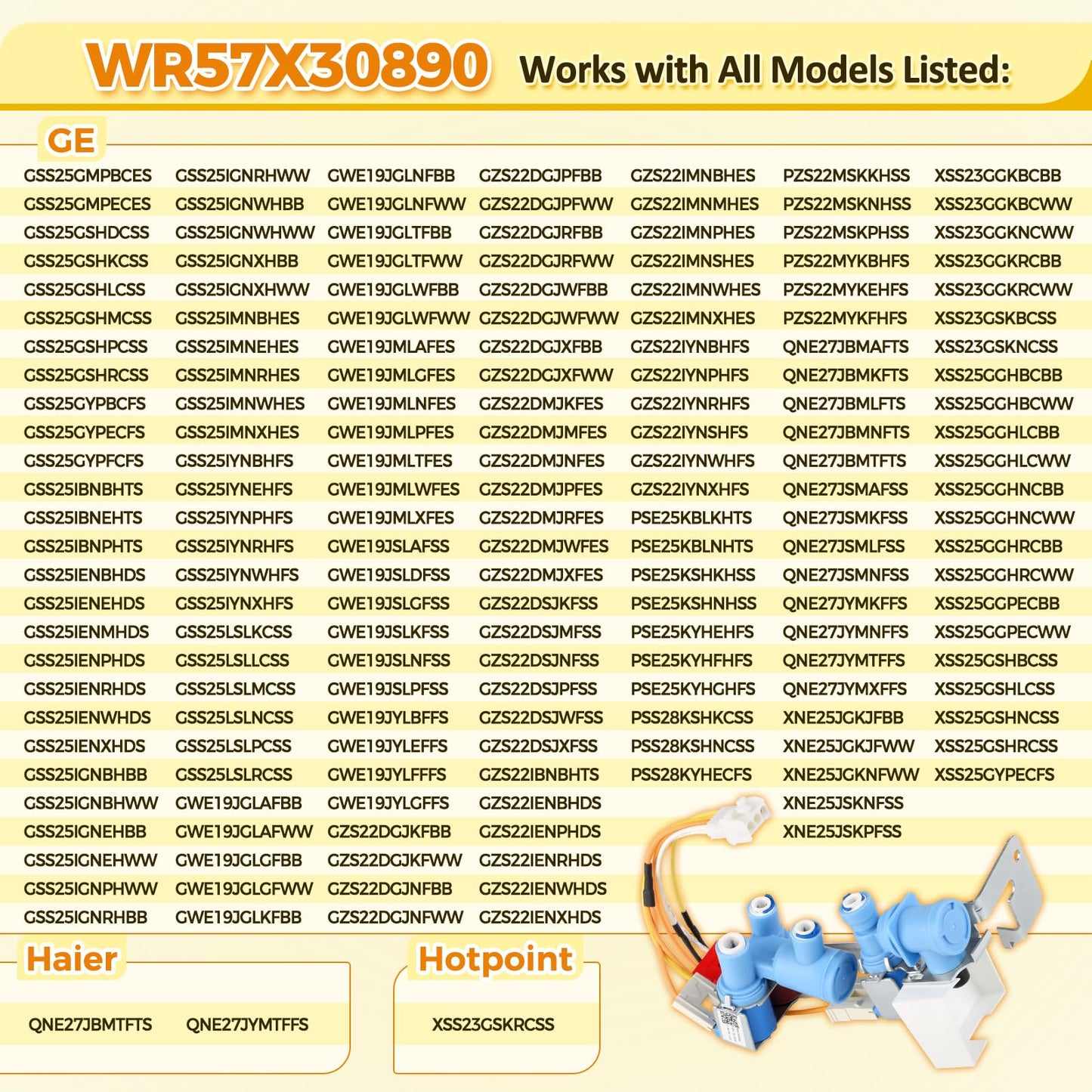Click model number GWE19JGLTFWW
This screenshot has height=1092, width=1092.
click(394, 261)
